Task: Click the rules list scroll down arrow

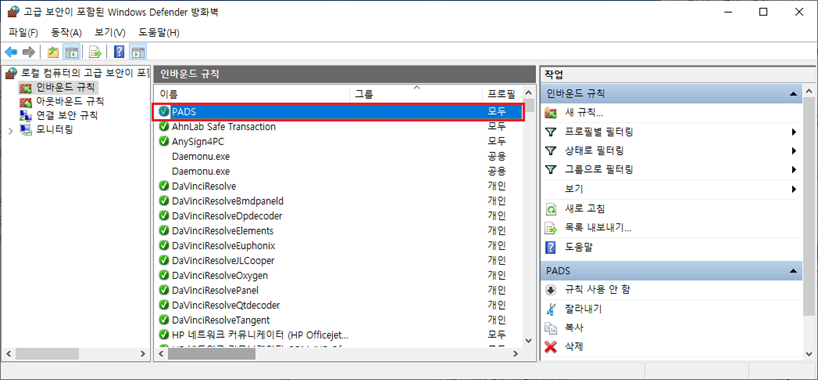Action: click(x=528, y=340)
